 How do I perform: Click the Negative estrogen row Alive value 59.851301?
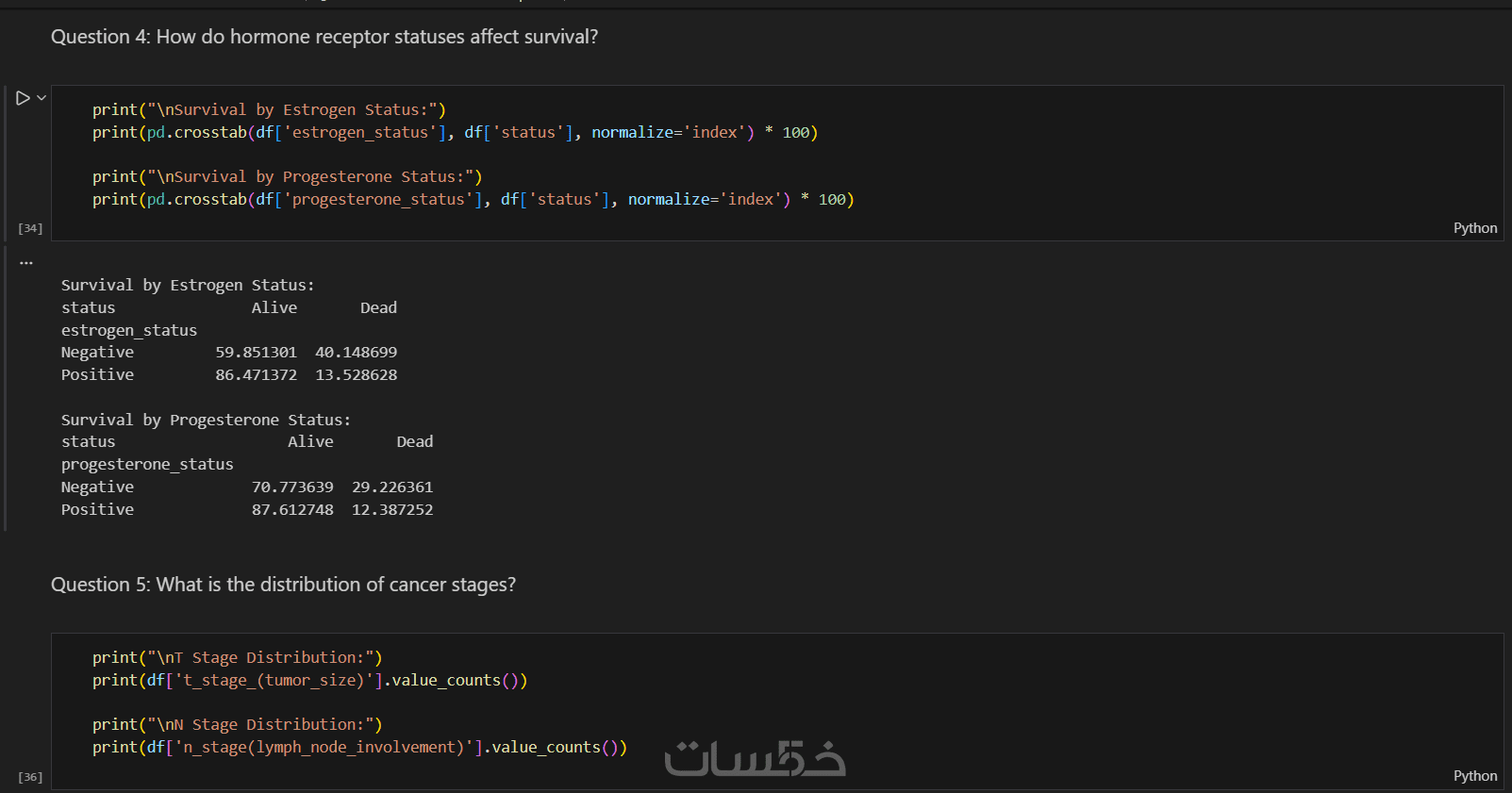point(256,353)
